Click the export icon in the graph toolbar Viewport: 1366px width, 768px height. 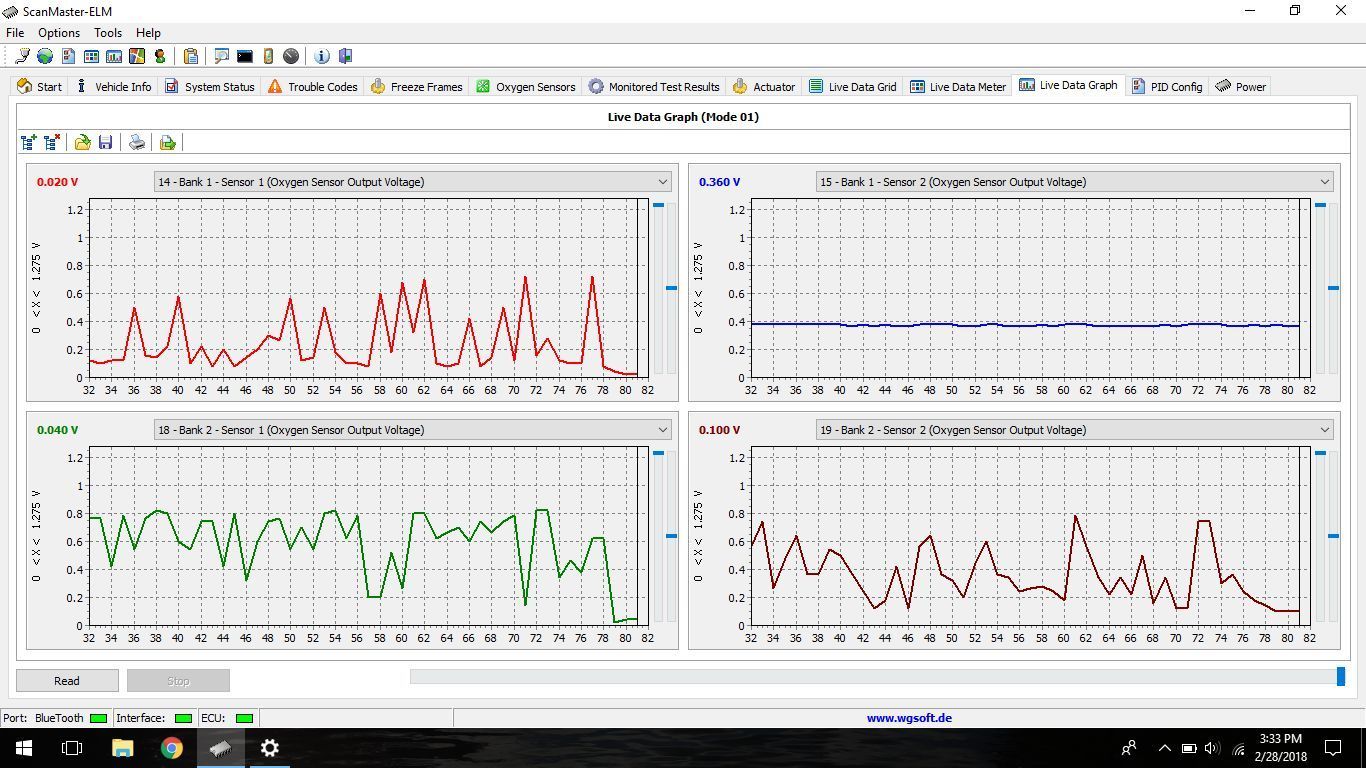[167, 143]
